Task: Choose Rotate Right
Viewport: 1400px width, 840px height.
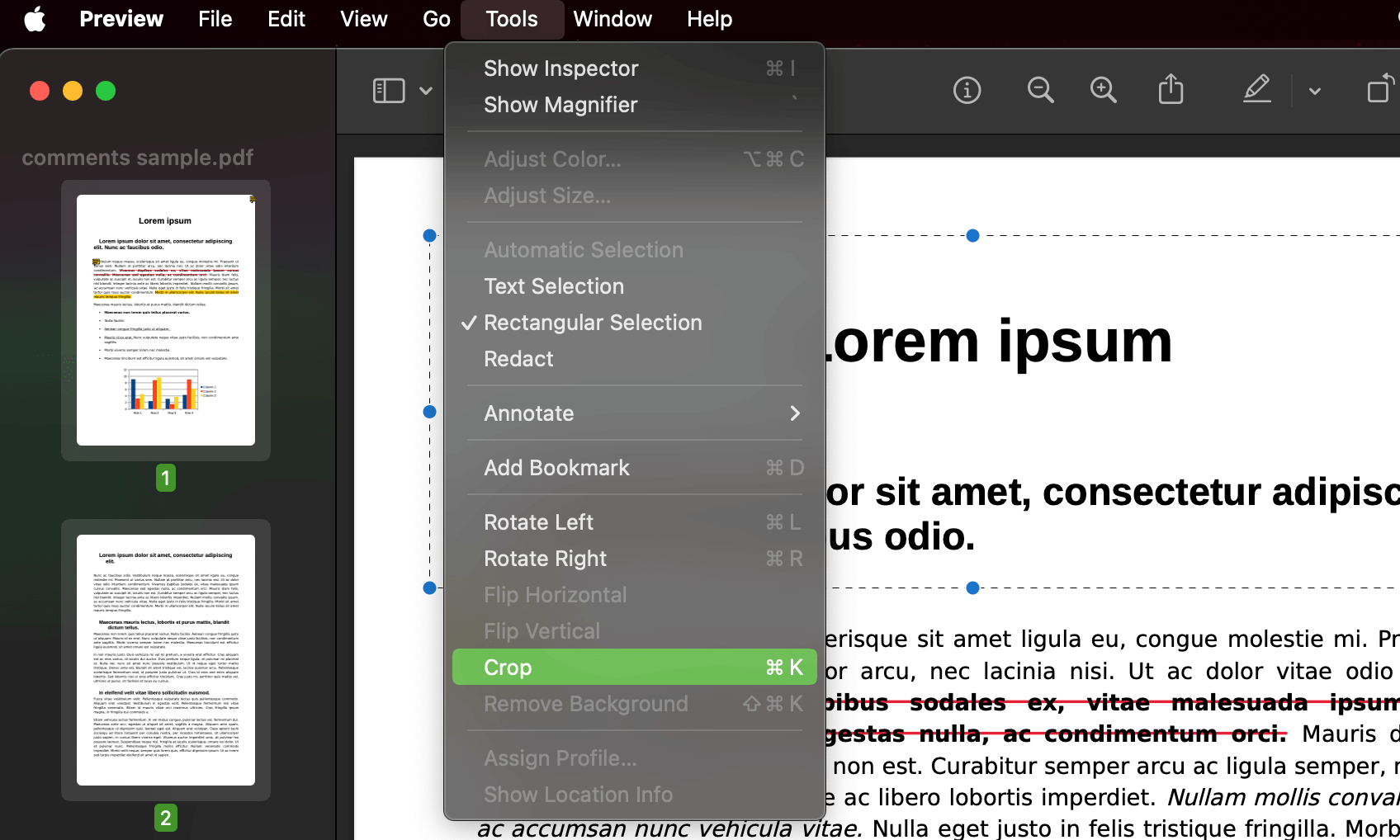Action: [x=635, y=559]
